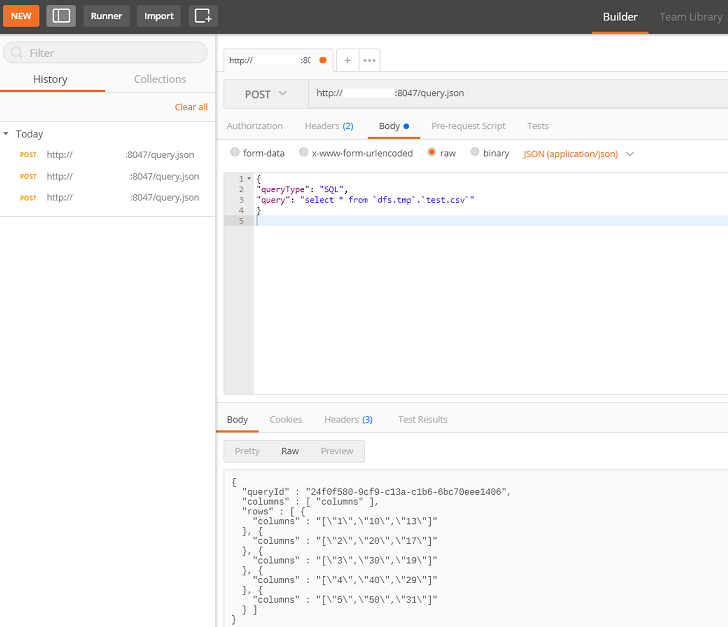This screenshot has height=627, width=728.
Task: Click the Clear all link
Action: 191,107
